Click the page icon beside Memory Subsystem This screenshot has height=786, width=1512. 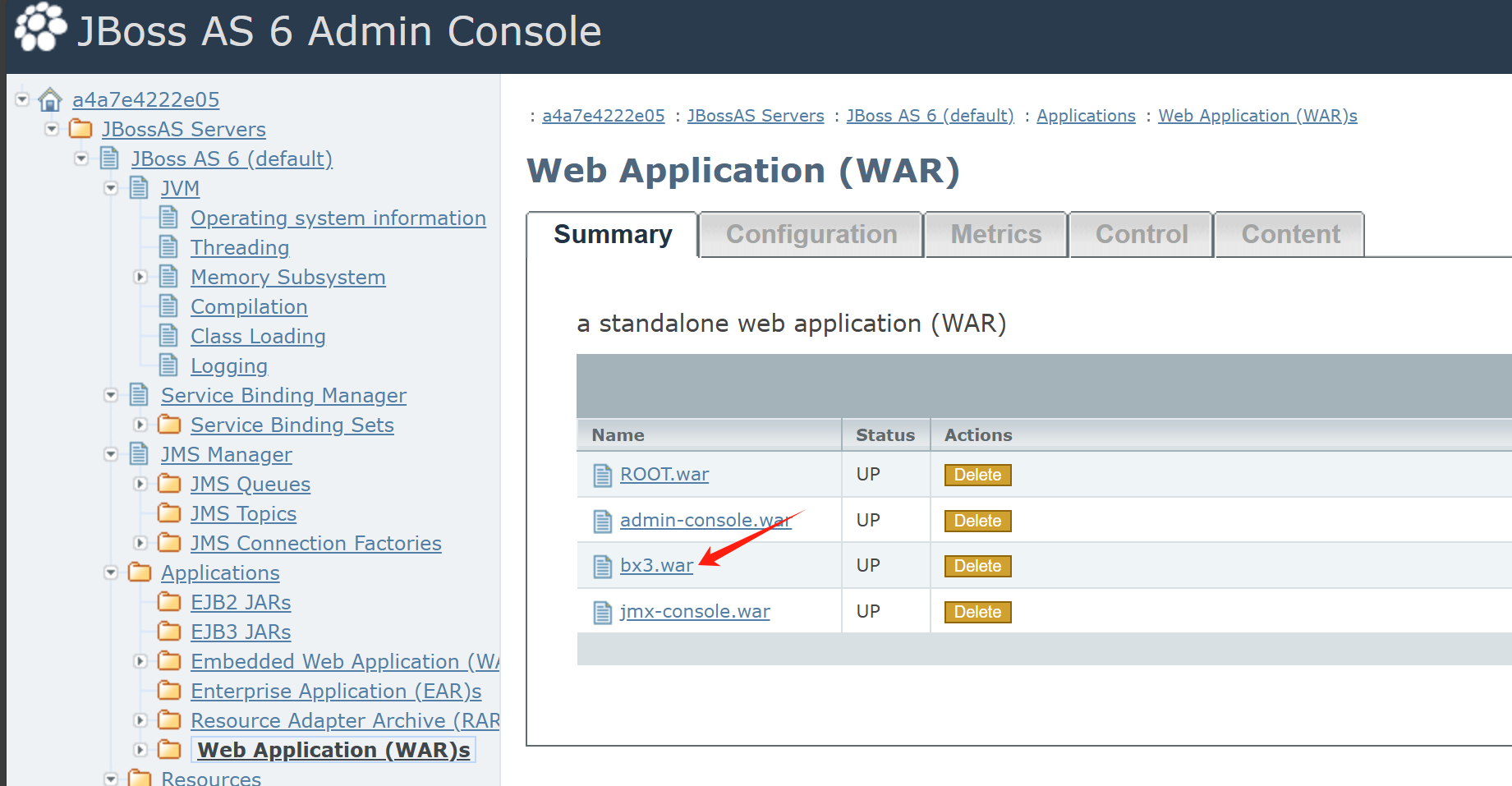[168, 277]
